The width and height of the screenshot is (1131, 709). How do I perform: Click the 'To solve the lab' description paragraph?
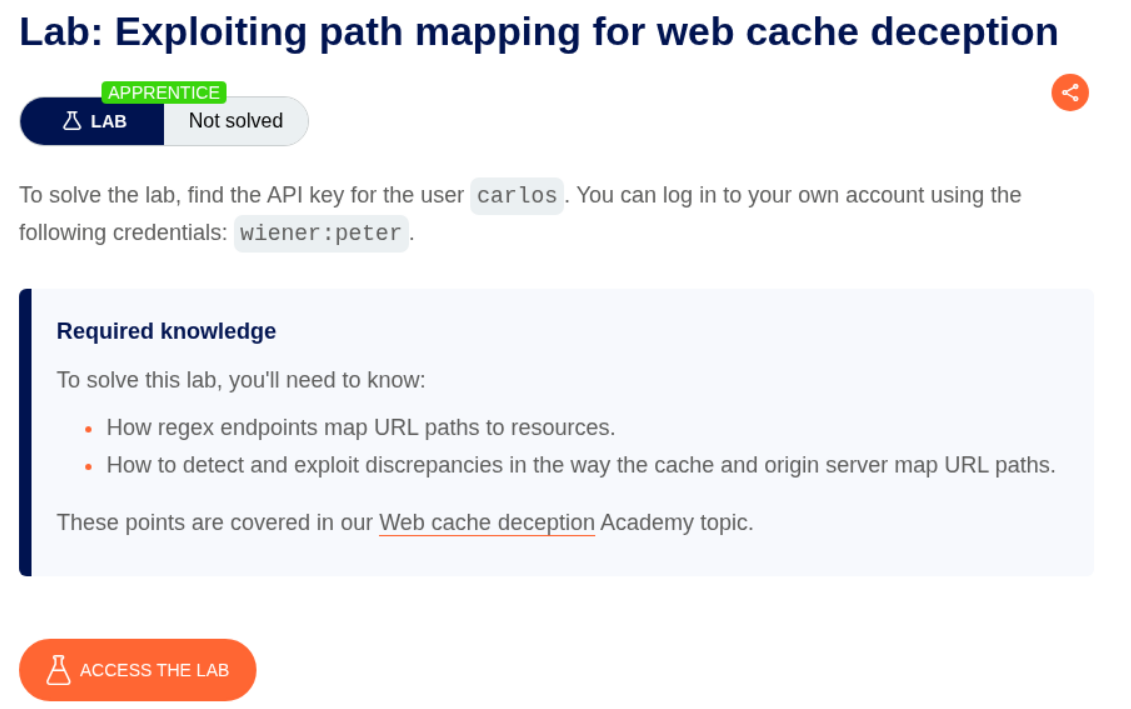pyautogui.click(x=240, y=195)
